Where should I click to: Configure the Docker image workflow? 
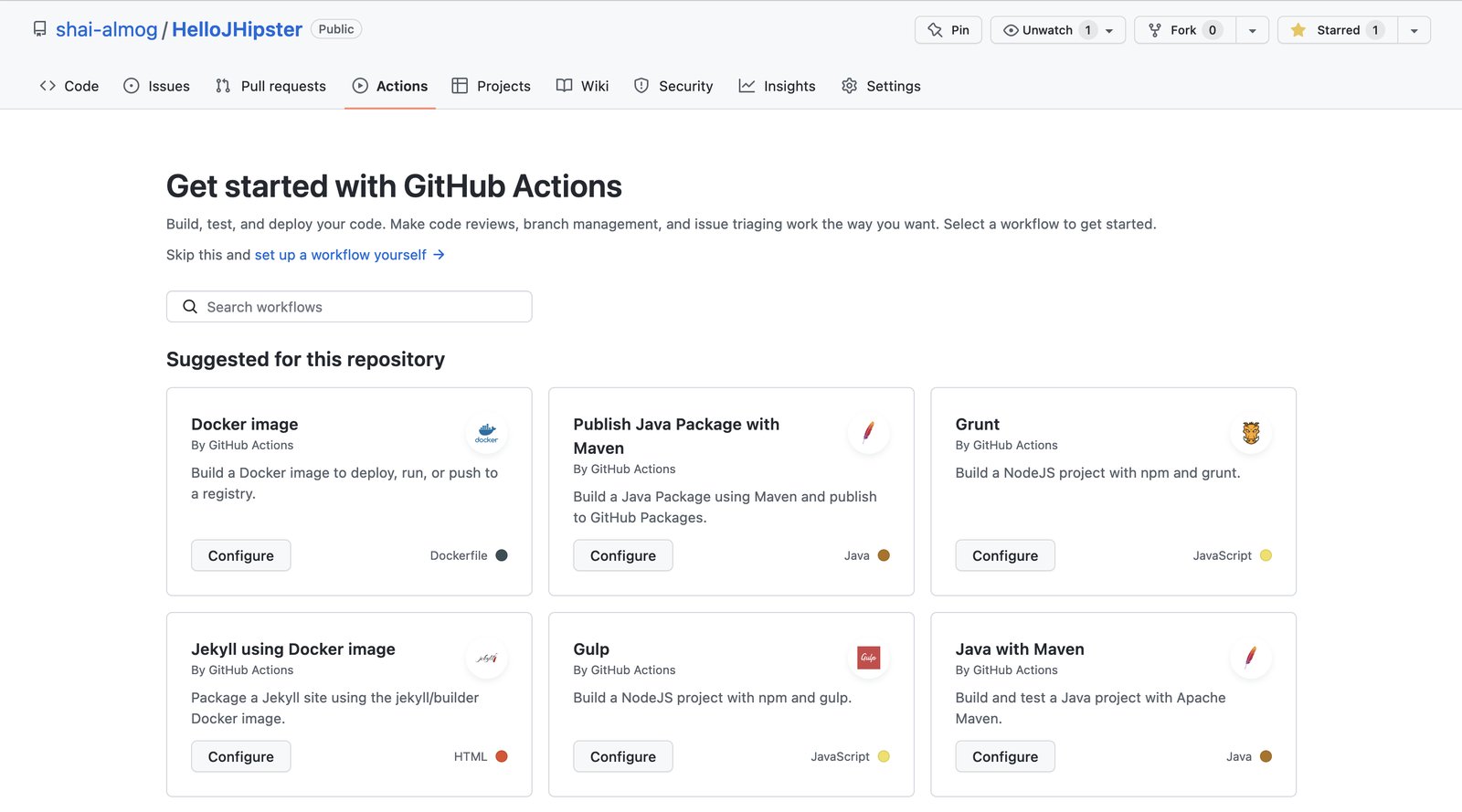241,555
